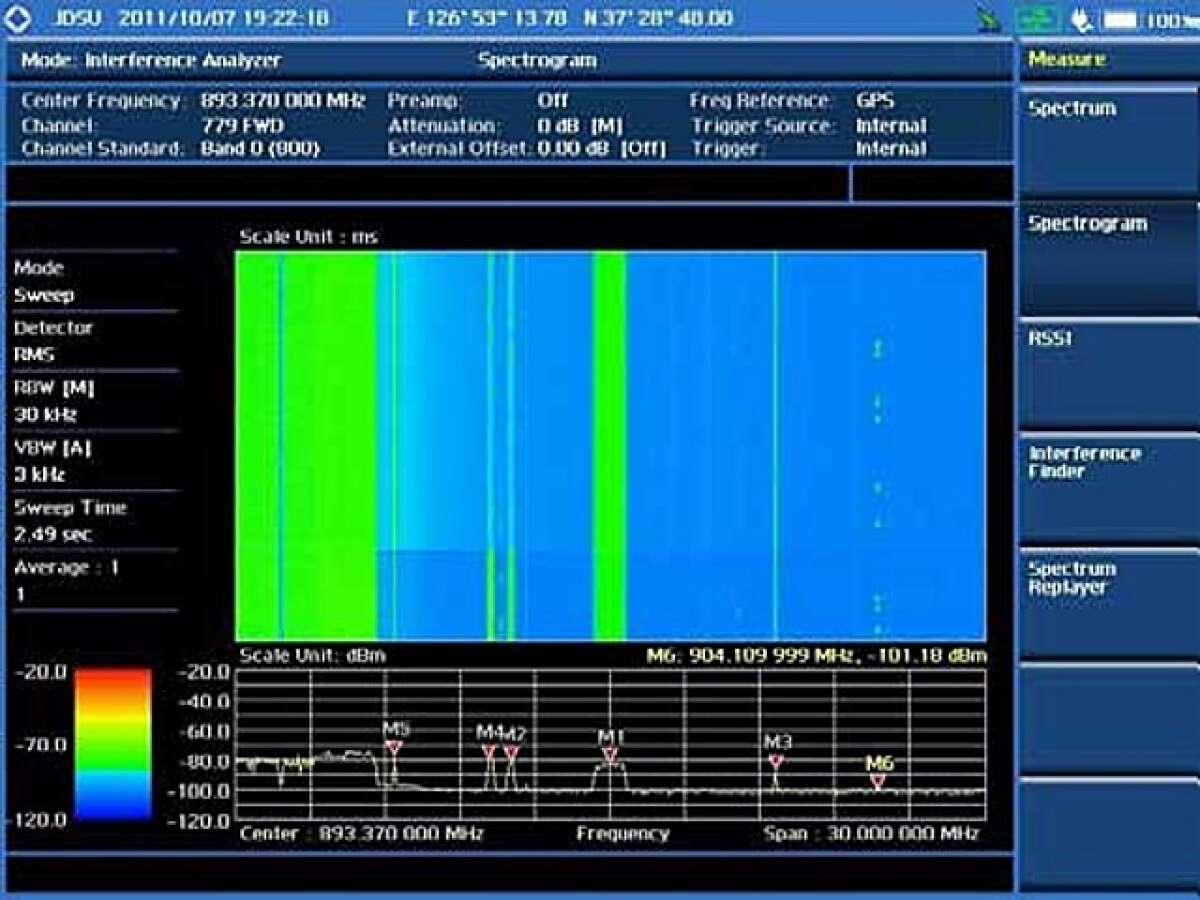Select marker M4 on the spectrum trace
This screenshot has height=900, width=1200.
tap(489, 752)
